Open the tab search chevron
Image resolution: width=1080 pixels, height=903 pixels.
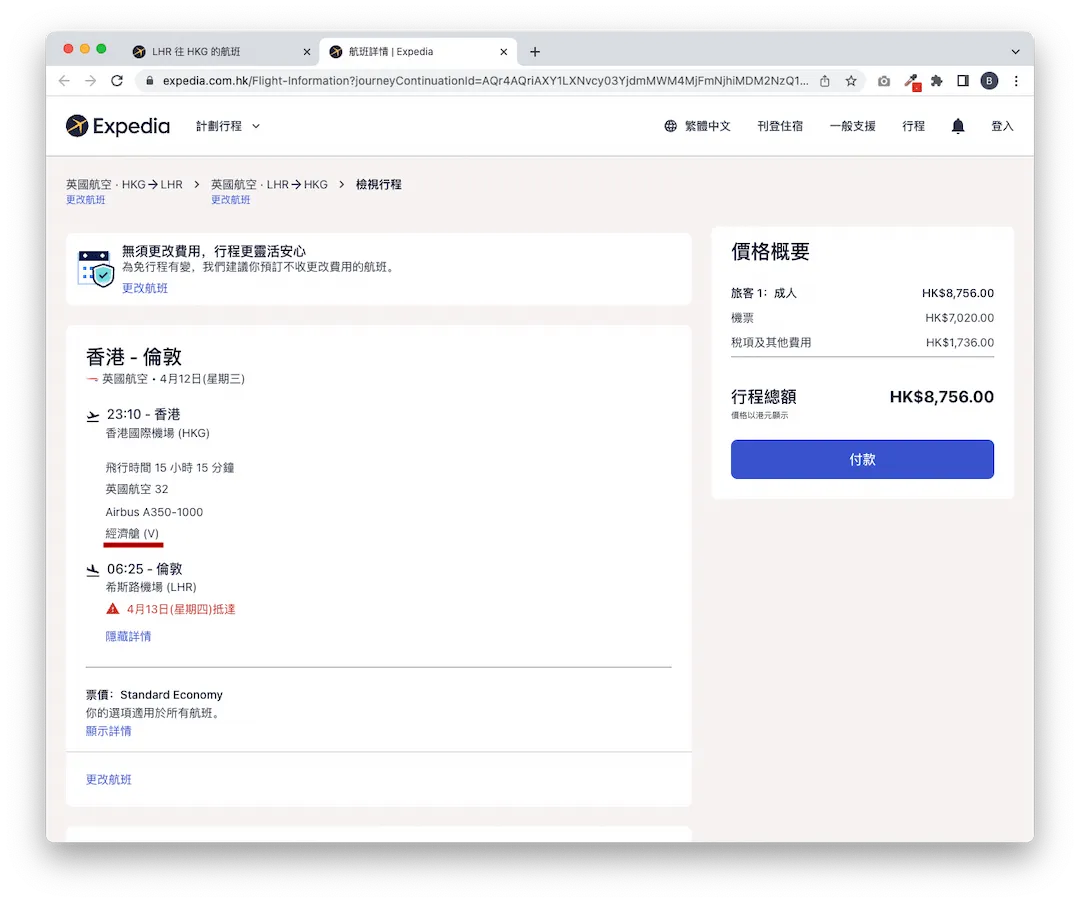1015,52
